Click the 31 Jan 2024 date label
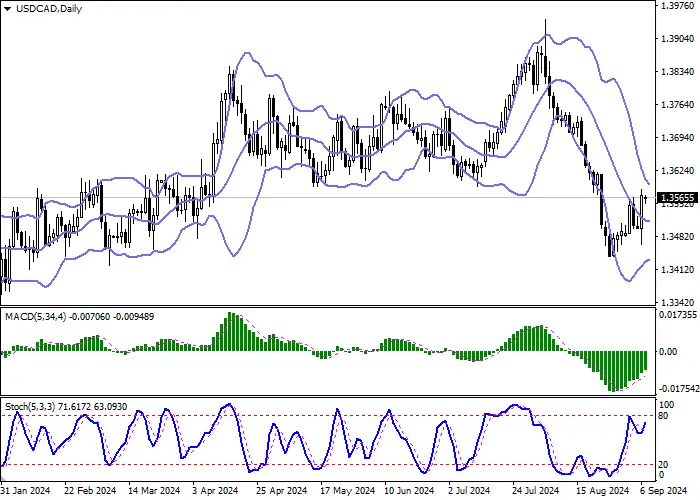Image resolution: width=700 pixels, height=500 pixels. 26,490
